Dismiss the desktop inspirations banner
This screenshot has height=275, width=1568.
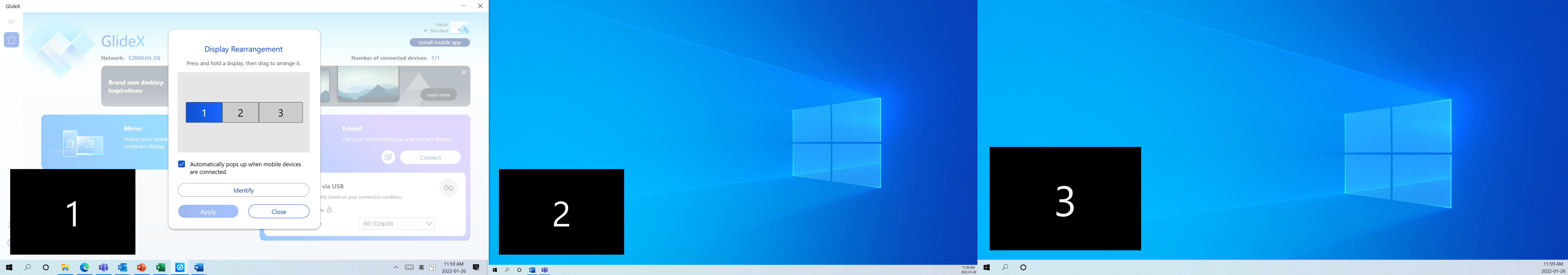[464, 72]
